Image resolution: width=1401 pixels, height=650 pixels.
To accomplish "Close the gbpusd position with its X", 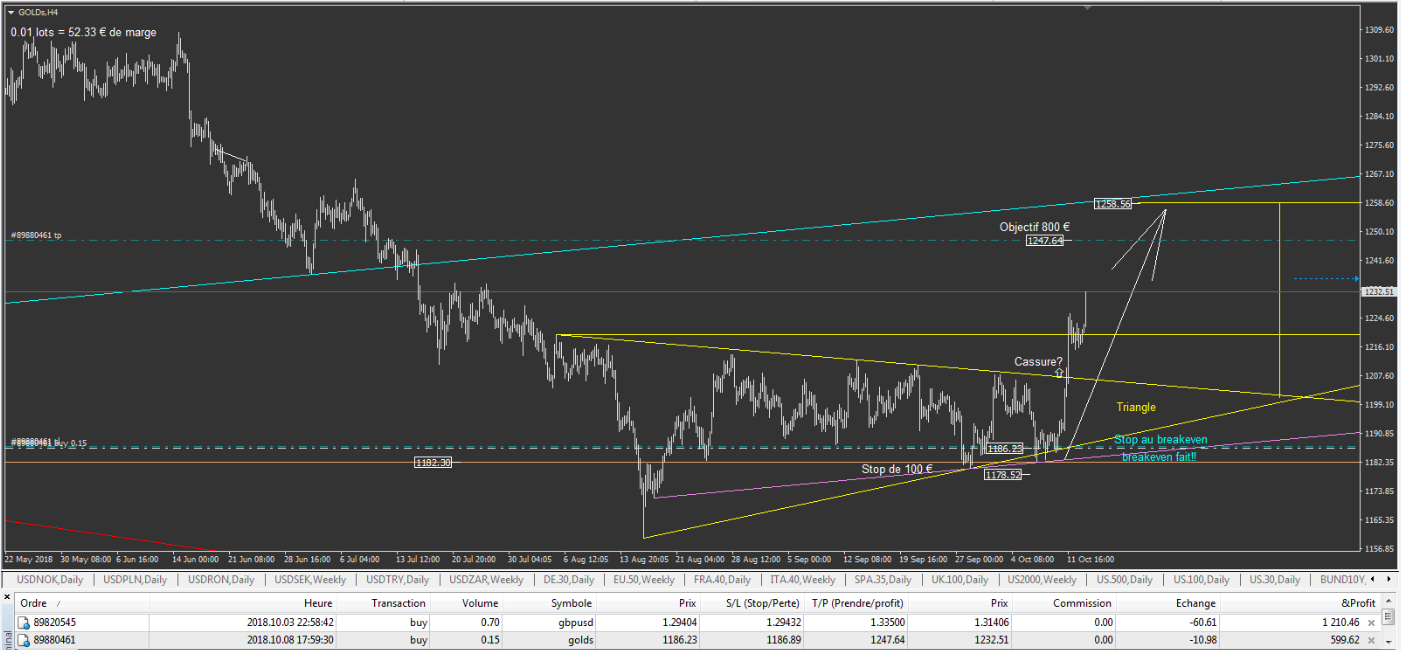I will point(1385,622).
